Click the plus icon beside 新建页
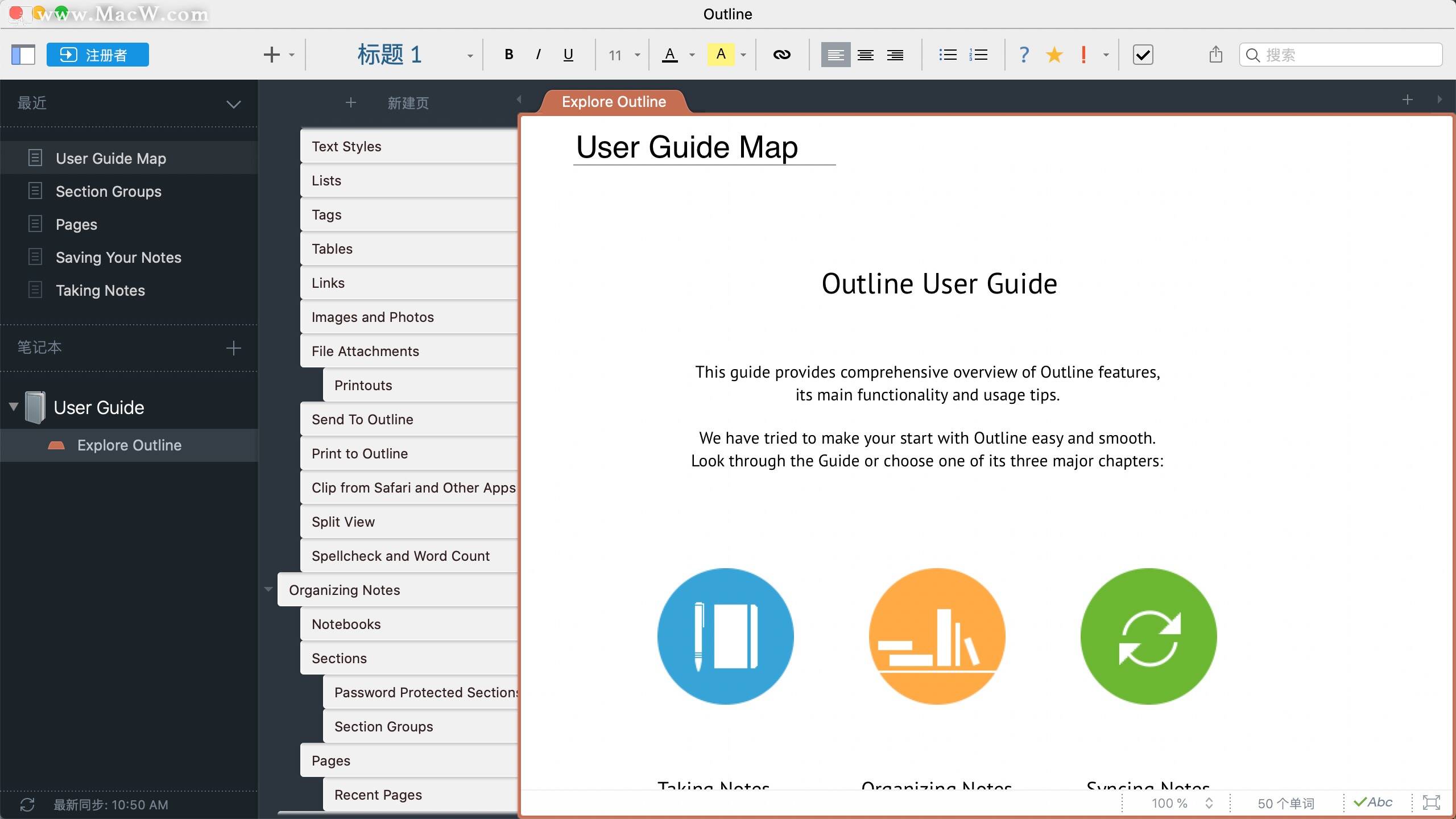Image resolution: width=1456 pixels, height=819 pixels. pyautogui.click(x=351, y=102)
